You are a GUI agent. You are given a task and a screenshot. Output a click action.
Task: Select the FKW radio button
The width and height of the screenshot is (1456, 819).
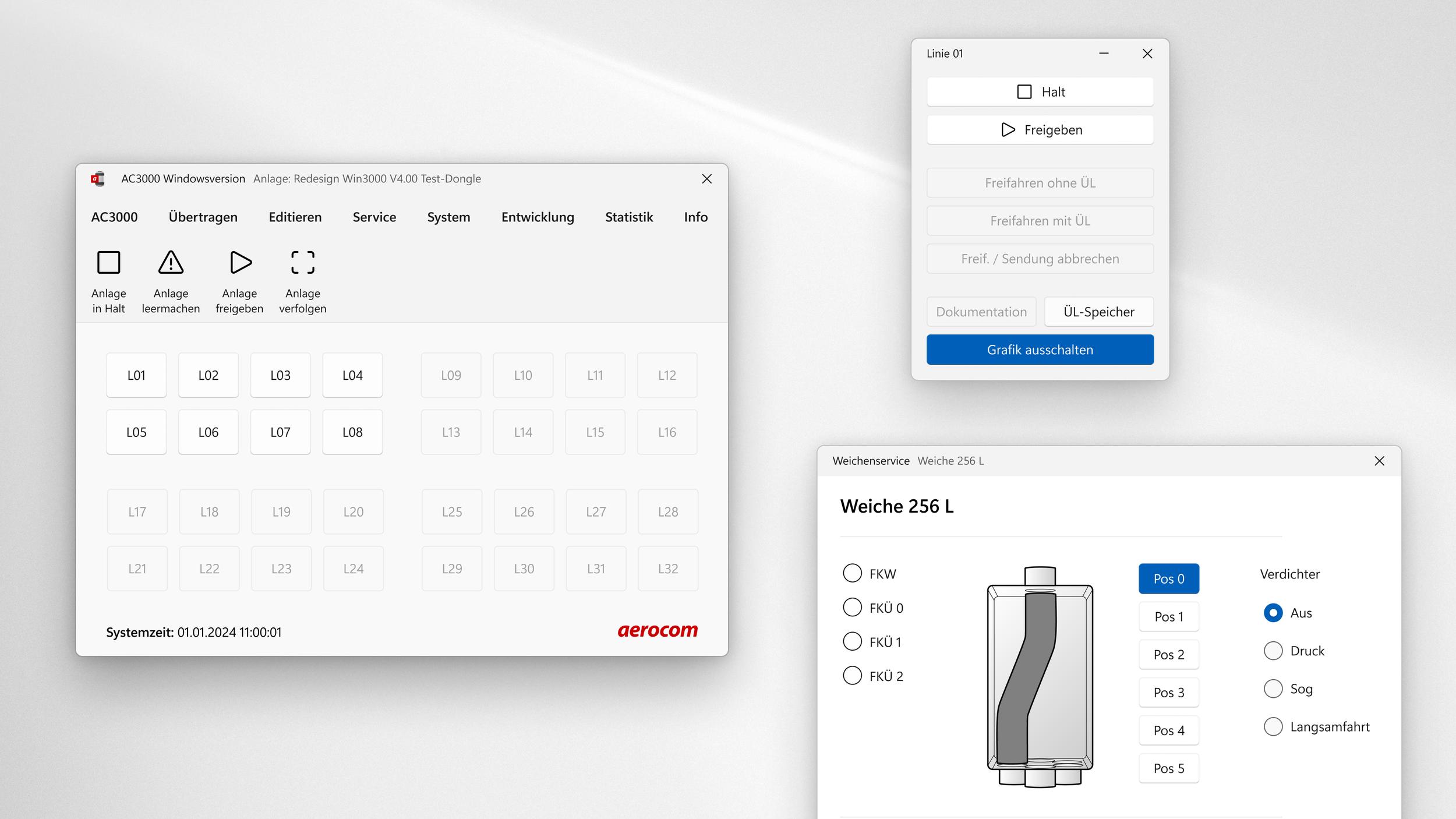(x=853, y=573)
